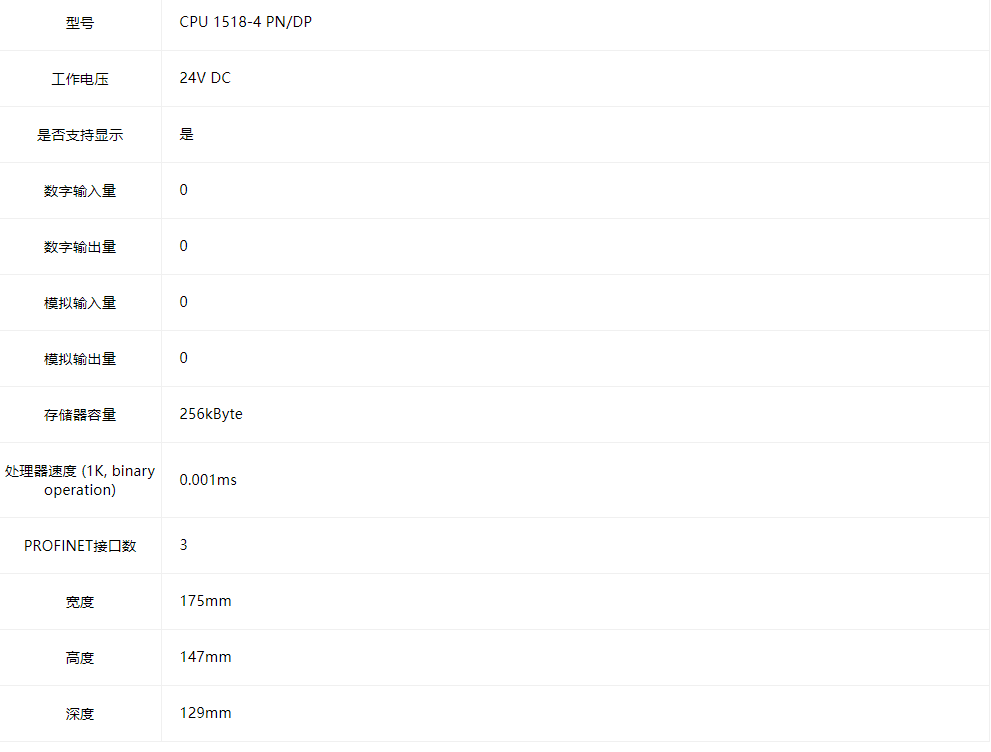This screenshot has height=752, width=991.
Task: Select the 0.001ms processor speed value
Action: click(208, 480)
